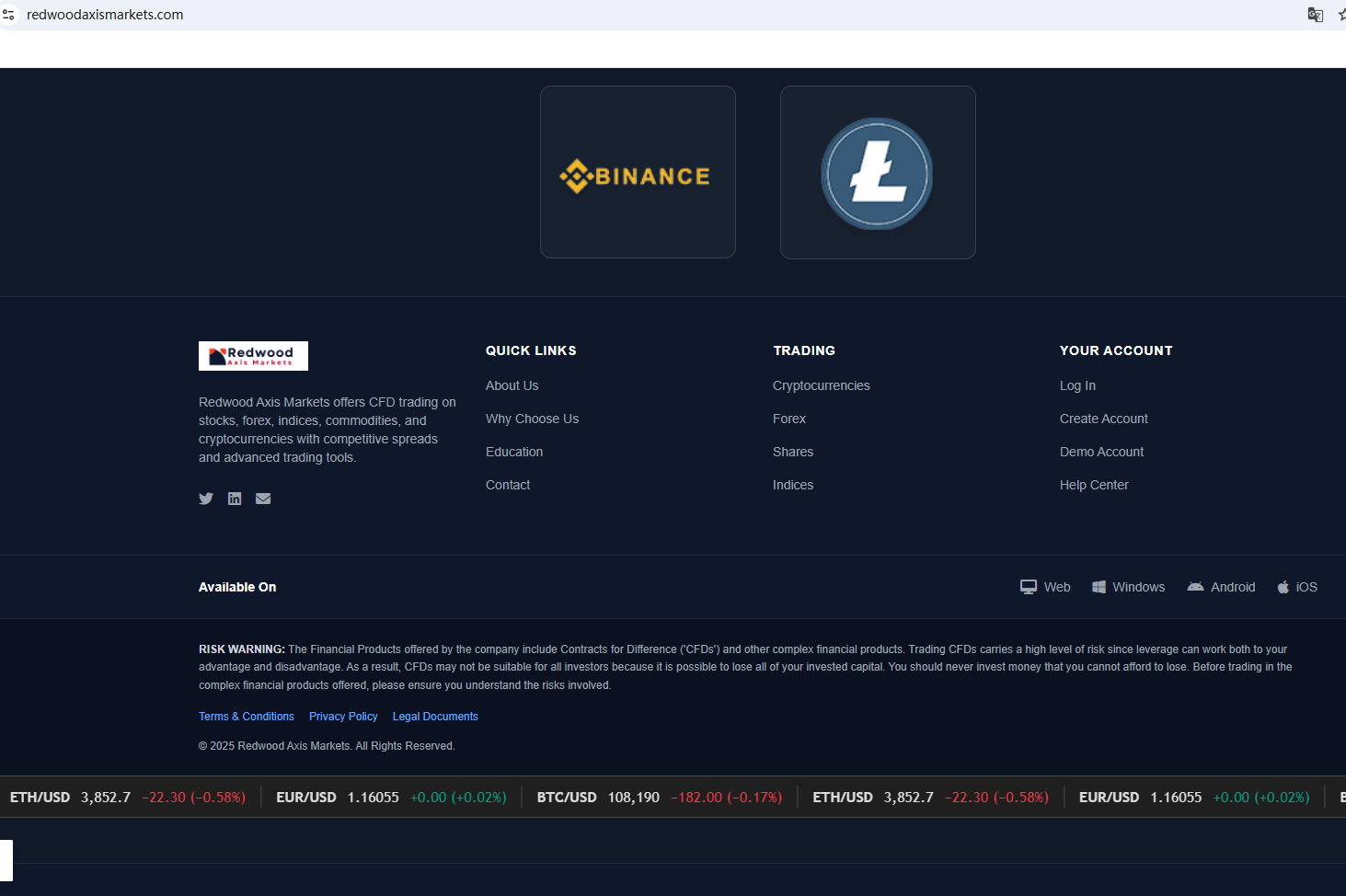Click the Twitter icon in footer
This screenshot has width=1346, height=896.
[x=206, y=499]
